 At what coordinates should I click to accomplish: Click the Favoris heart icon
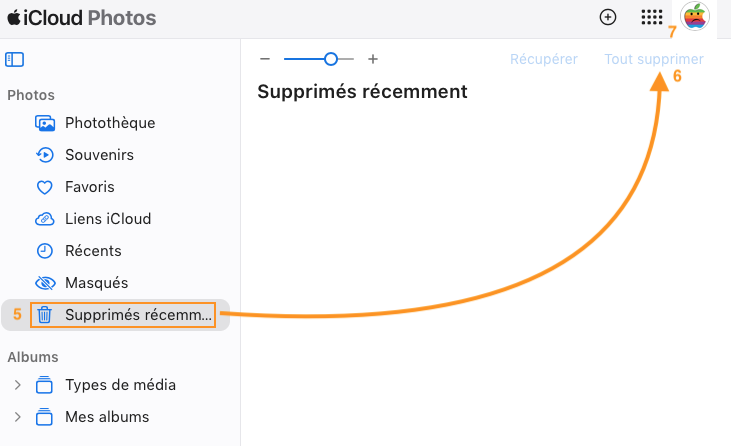(44, 187)
